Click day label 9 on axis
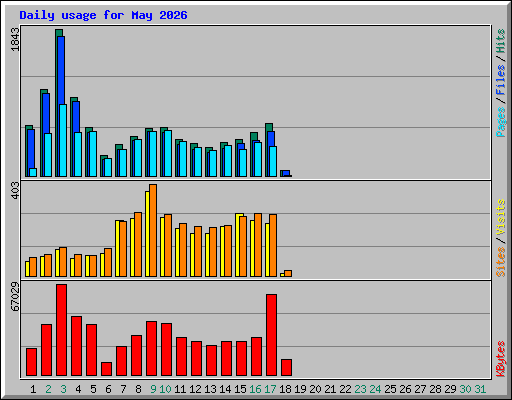This screenshot has height=400, width=512. point(153,389)
